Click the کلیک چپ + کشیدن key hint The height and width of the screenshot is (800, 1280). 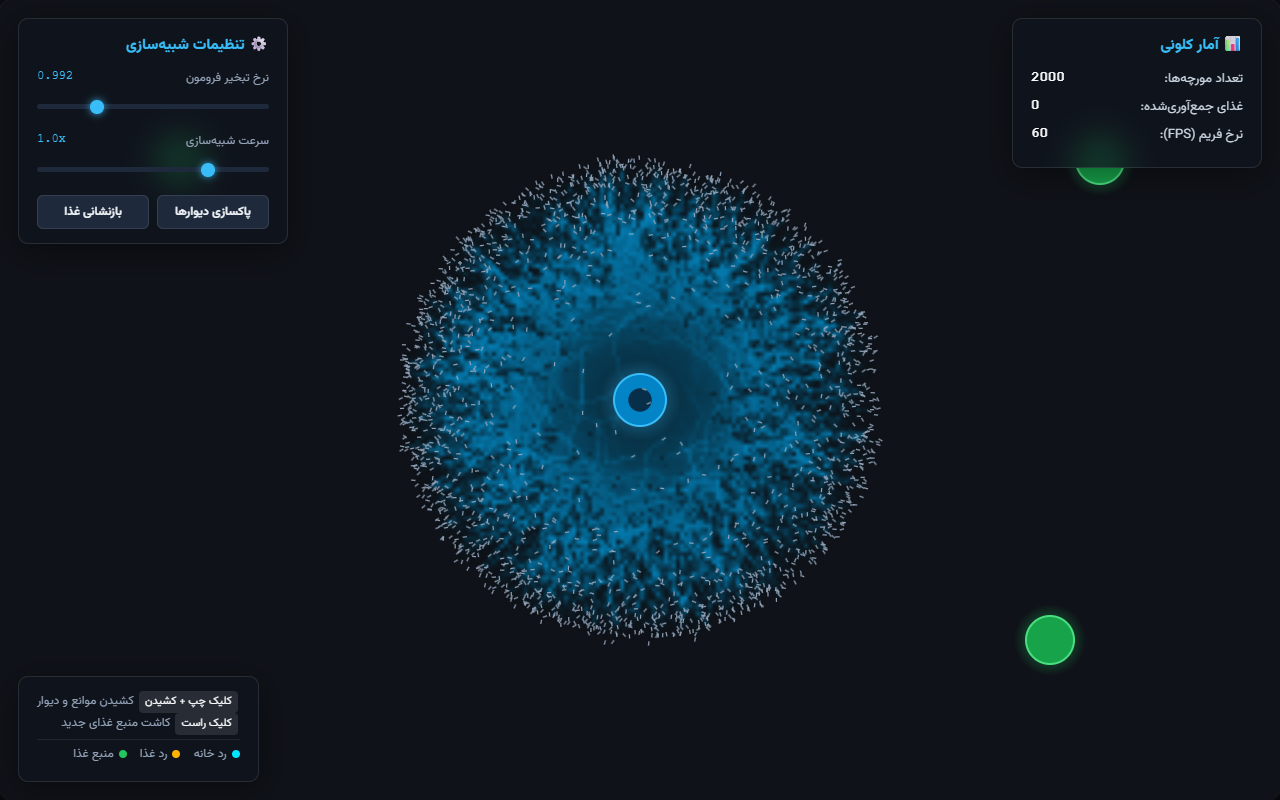pyautogui.click(x=188, y=701)
